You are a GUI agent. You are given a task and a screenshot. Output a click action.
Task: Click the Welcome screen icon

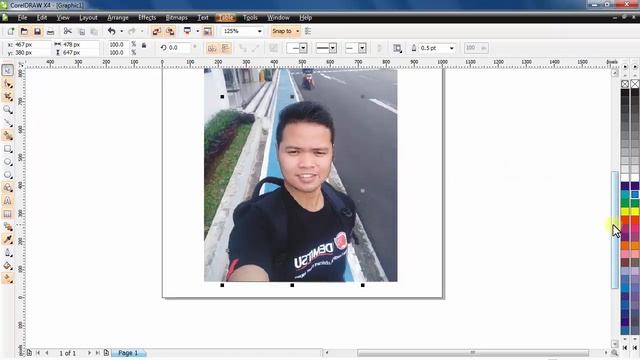coord(207,31)
